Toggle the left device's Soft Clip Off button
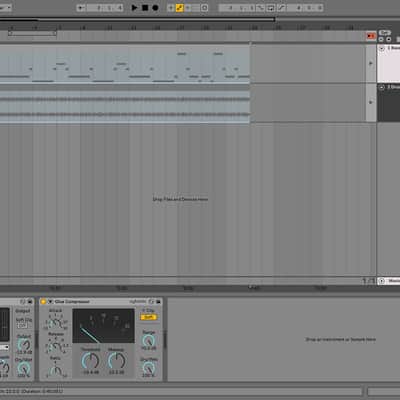Image resolution: width=400 pixels, height=400 pixels. tap(22, 326)
